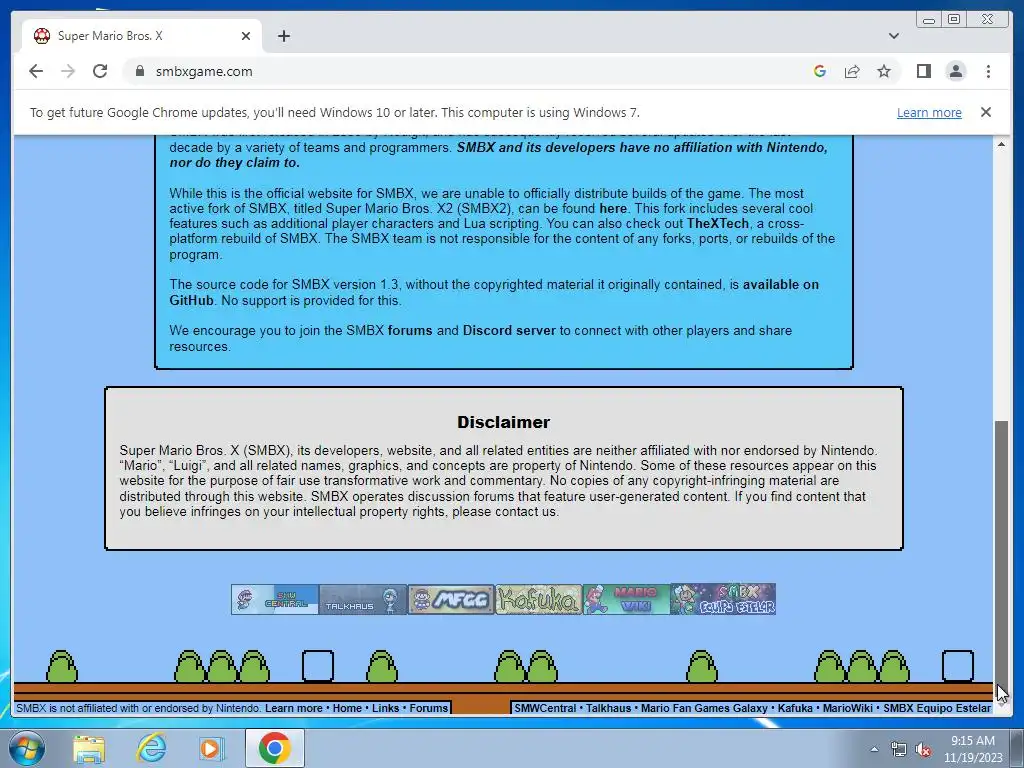This screenshot has height=768, width=1024.
Task: Click Learn more in the update infobar
Action: click(x=929, y=112)
